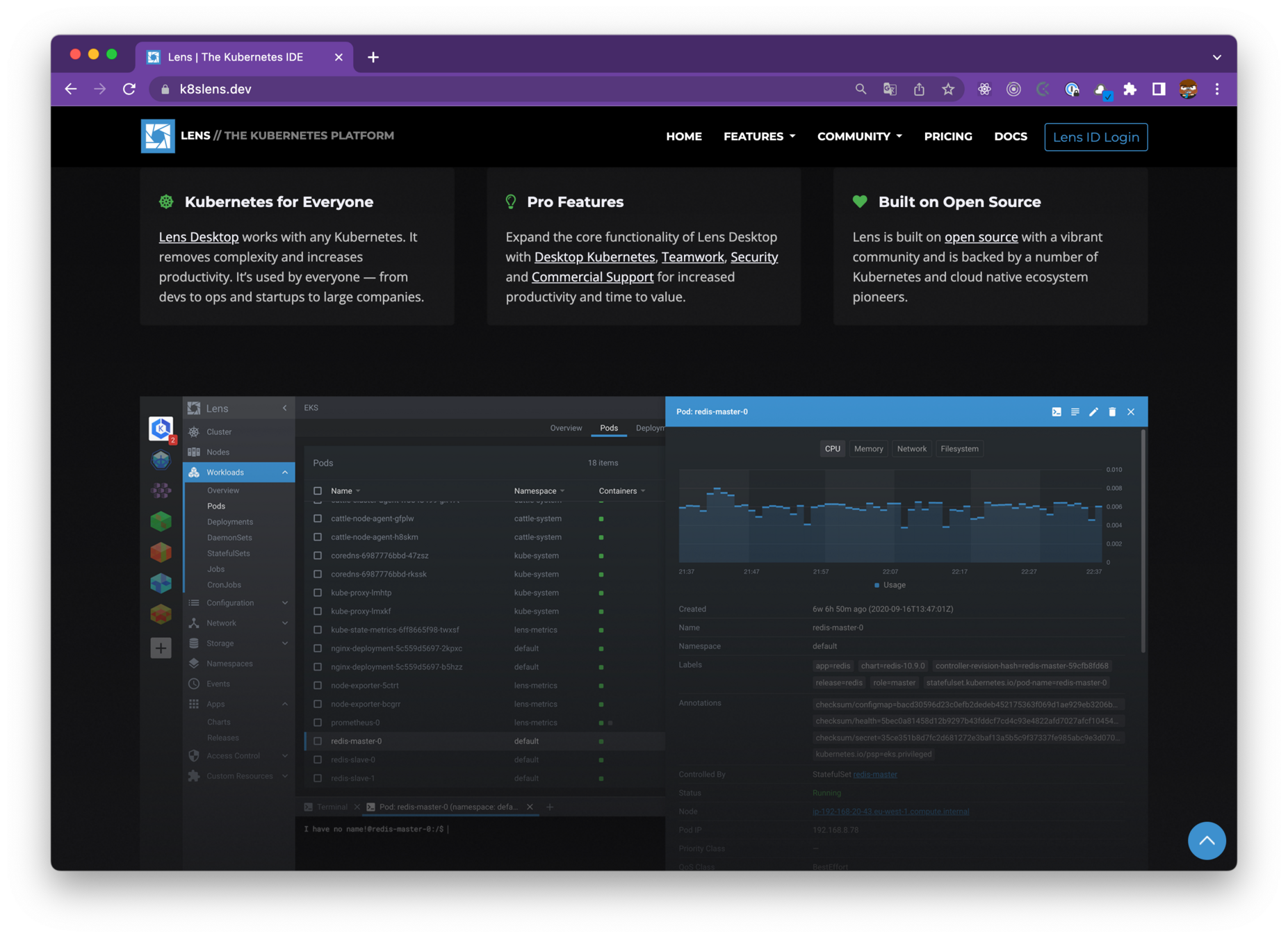The width and height of the screenshot is (1288, 938).
Task: Tick checkbox for prometheus-0
Action: (x=318, y=723)
